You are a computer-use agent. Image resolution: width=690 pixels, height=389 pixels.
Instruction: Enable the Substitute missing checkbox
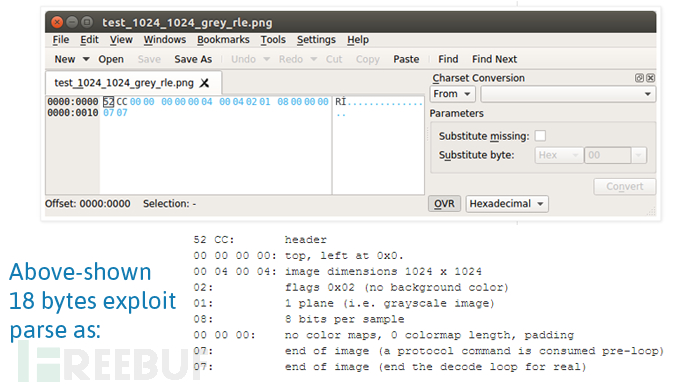(x=540, y=136)
